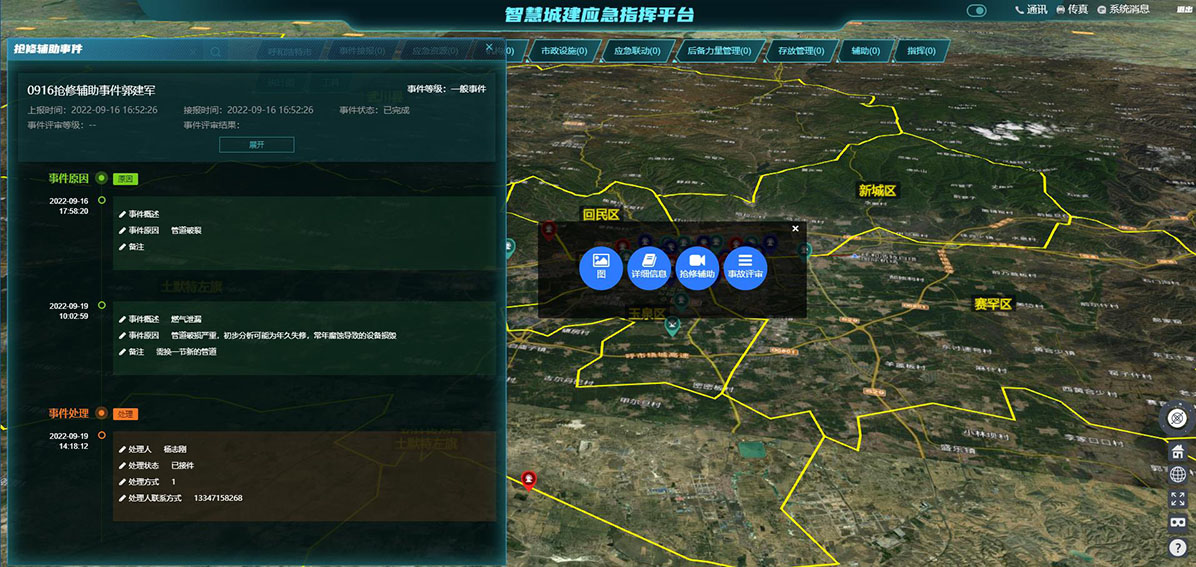The image size is (1196, 567).
Task: Click the teal marker below 玉泉区
Action: (672, 328)
